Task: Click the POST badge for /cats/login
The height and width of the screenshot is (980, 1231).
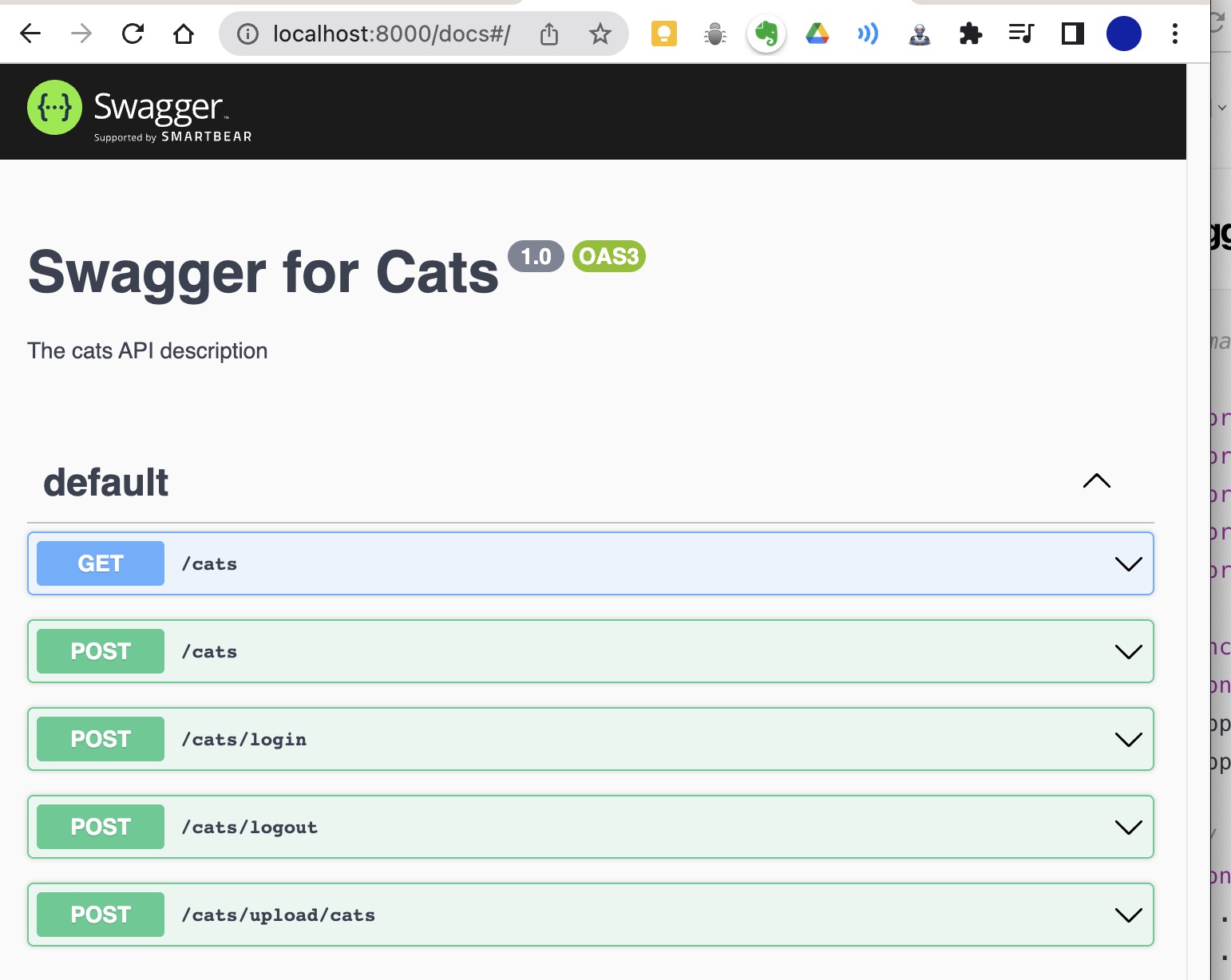Action: click(101, 739)
